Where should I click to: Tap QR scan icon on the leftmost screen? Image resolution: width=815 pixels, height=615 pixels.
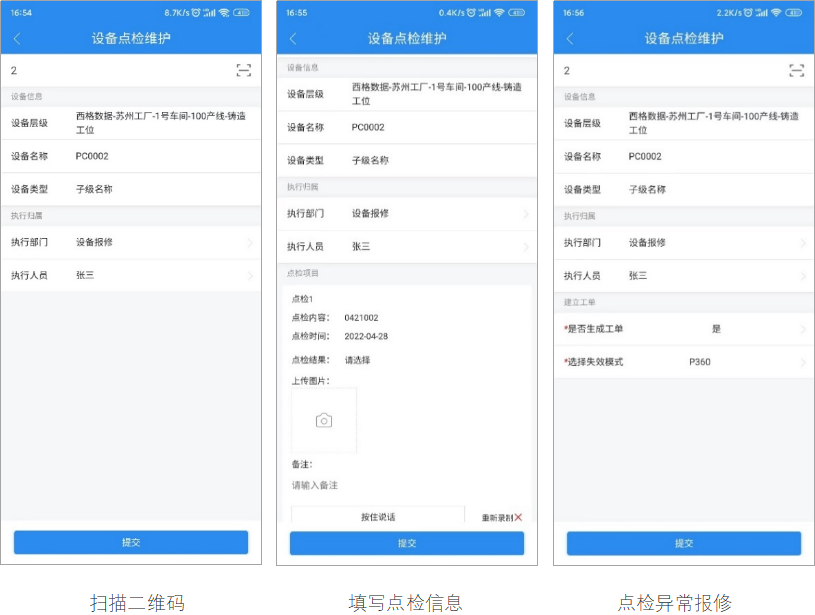click(243, 70)
